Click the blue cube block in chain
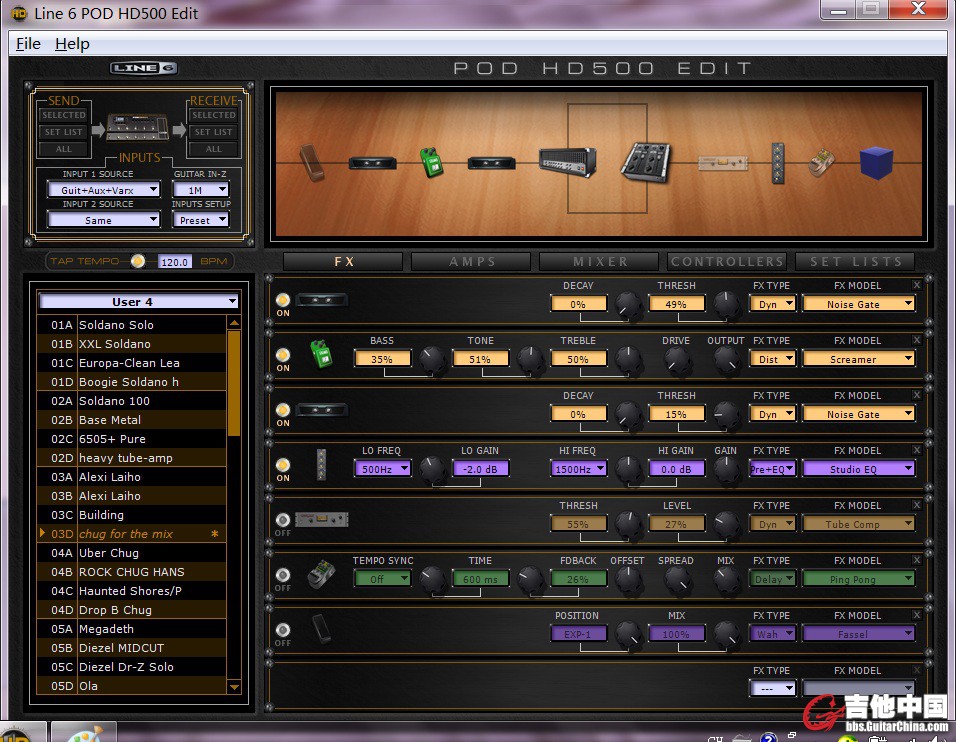The image size is (956, 742). tap(876, 162)
